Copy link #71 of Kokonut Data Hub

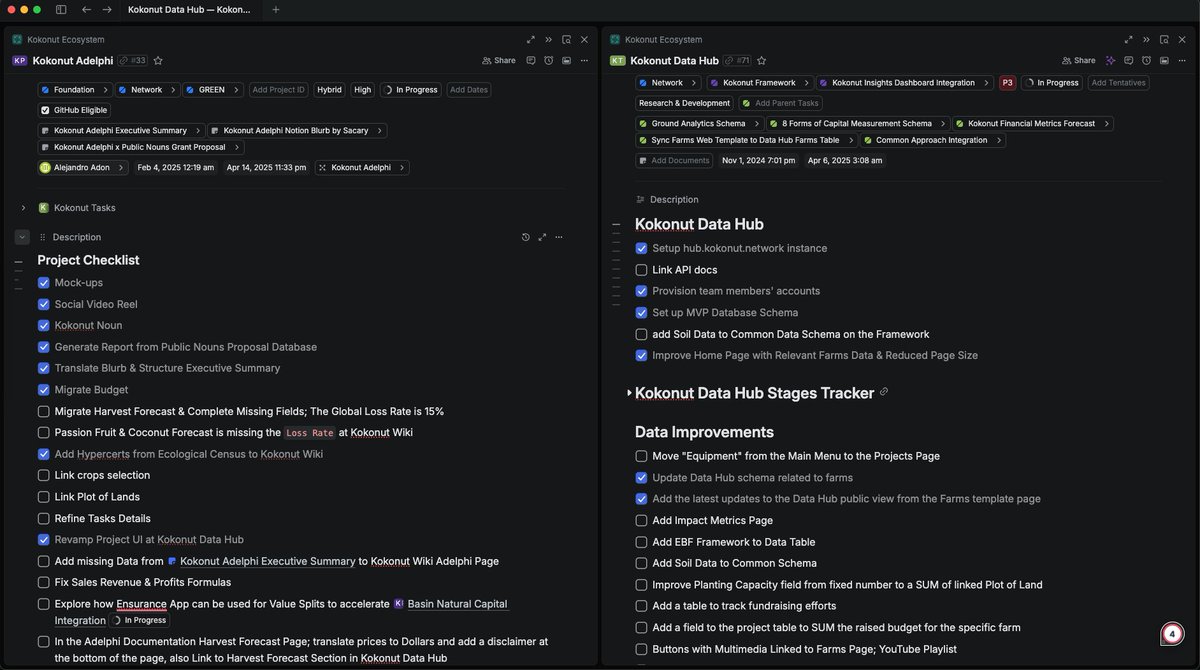pyautogui.click(x=737, y=60)
